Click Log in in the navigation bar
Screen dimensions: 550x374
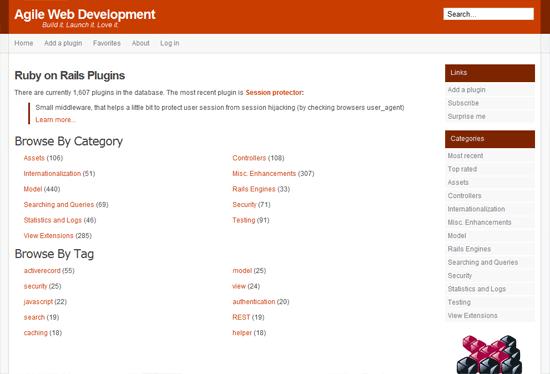pos(170,43)
